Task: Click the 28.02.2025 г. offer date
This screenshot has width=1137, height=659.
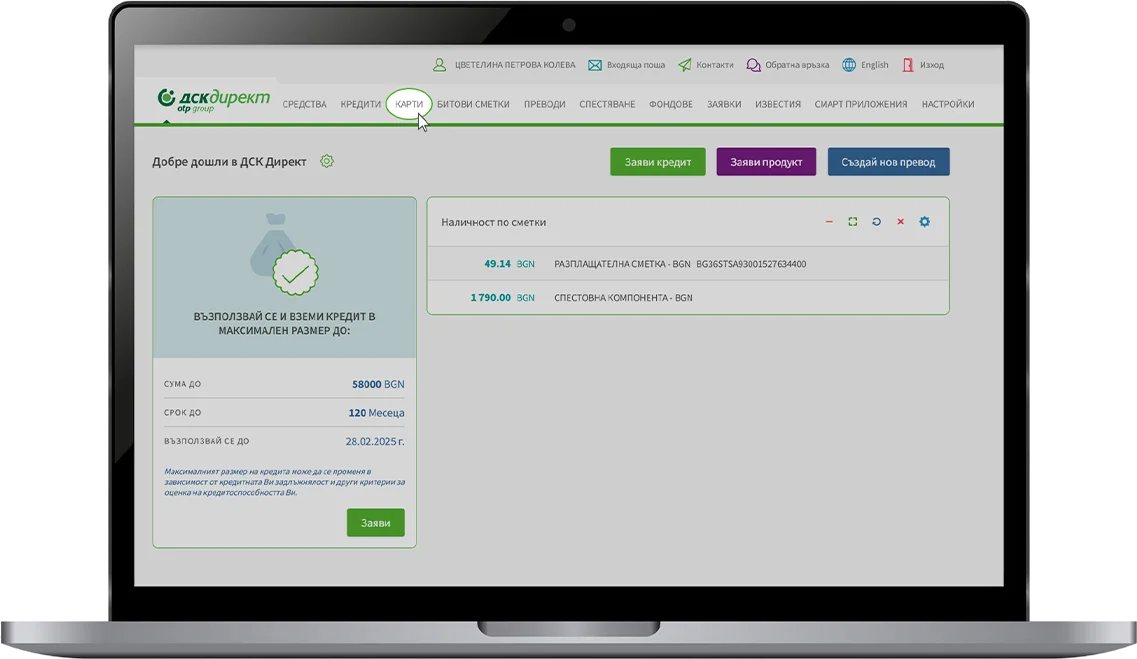Action: point(375,441)
